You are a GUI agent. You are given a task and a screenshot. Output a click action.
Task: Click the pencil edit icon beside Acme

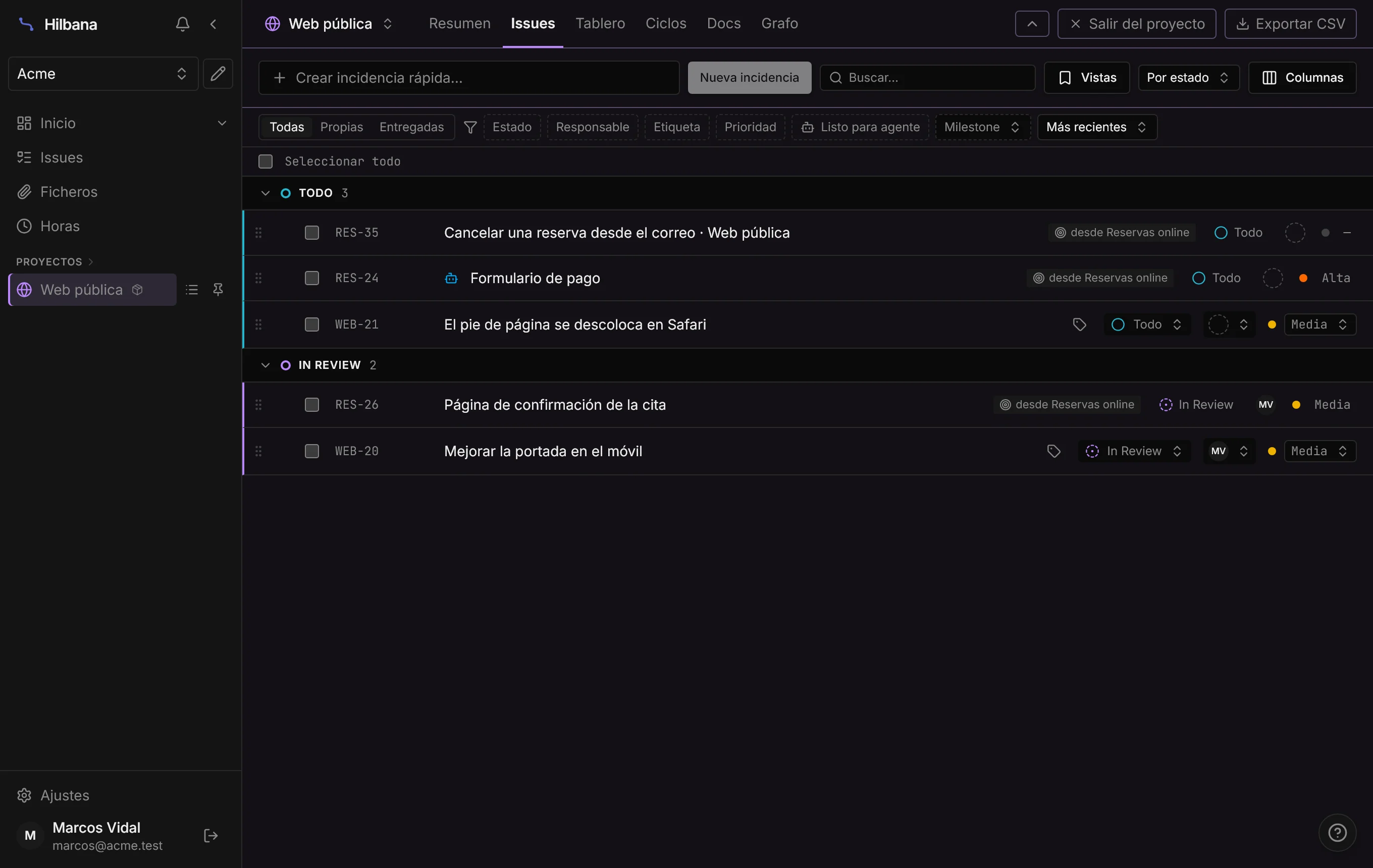[218, 74]
